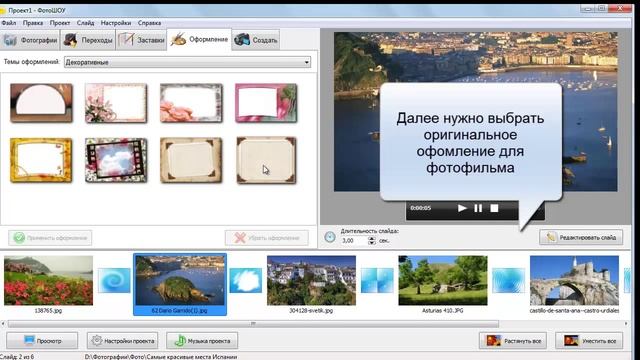Click Редактировать слайд button
This screenshot has width=640, height=360.
click(581, 237)
